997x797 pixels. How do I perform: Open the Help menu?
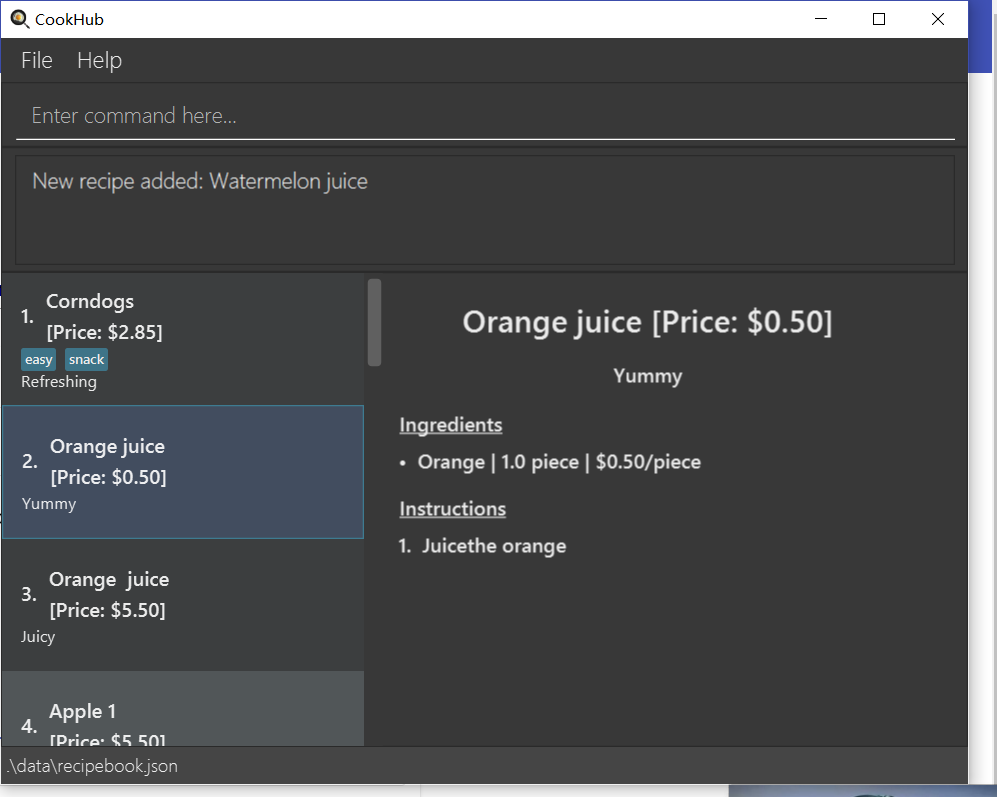tap(99, 60)
